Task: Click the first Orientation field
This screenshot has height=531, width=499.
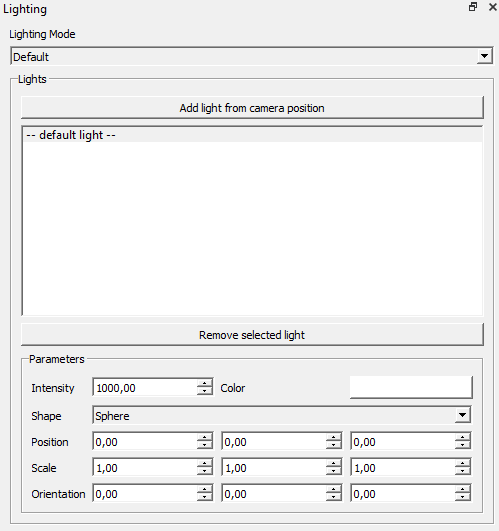Action: 145,493
